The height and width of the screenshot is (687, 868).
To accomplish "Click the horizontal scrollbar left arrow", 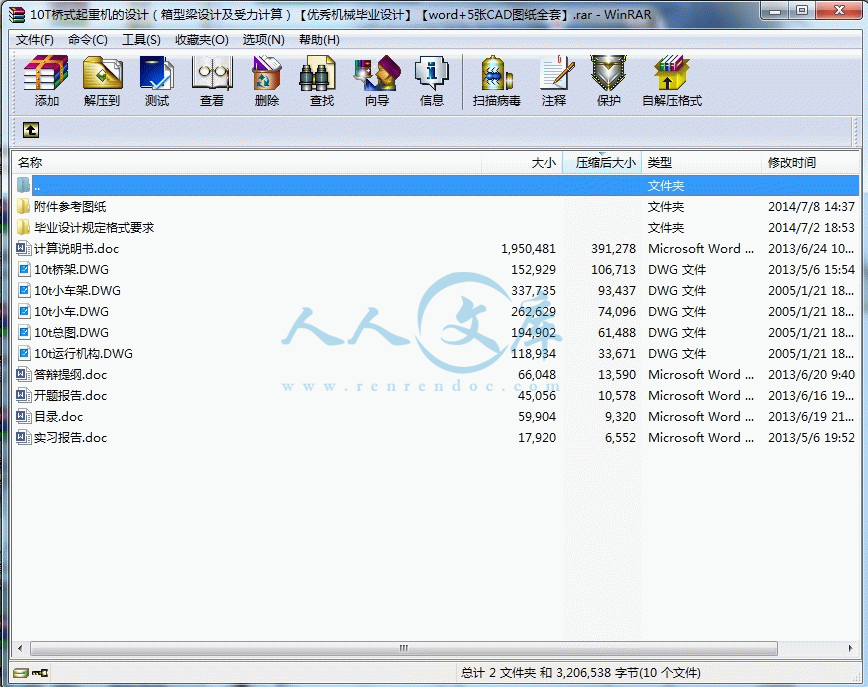I will point(20,648).
